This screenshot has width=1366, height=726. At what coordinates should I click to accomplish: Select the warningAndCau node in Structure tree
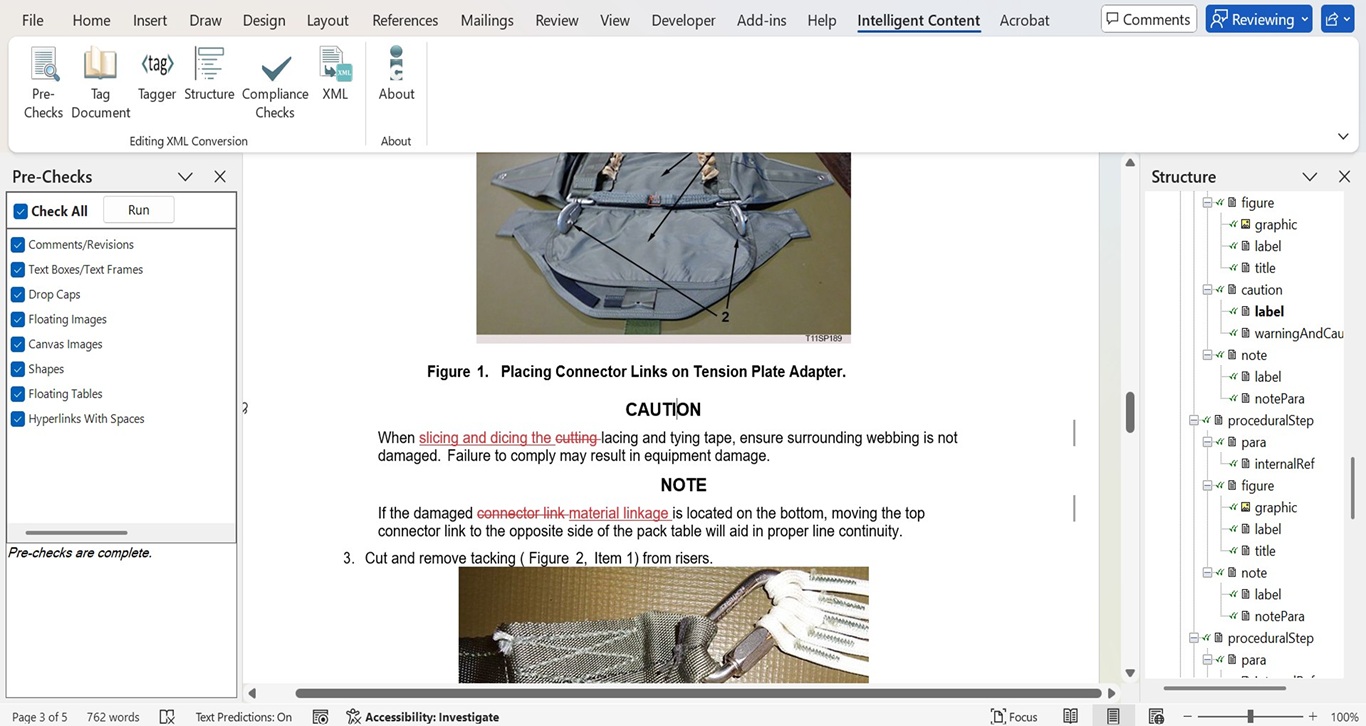click(1298, 333)
